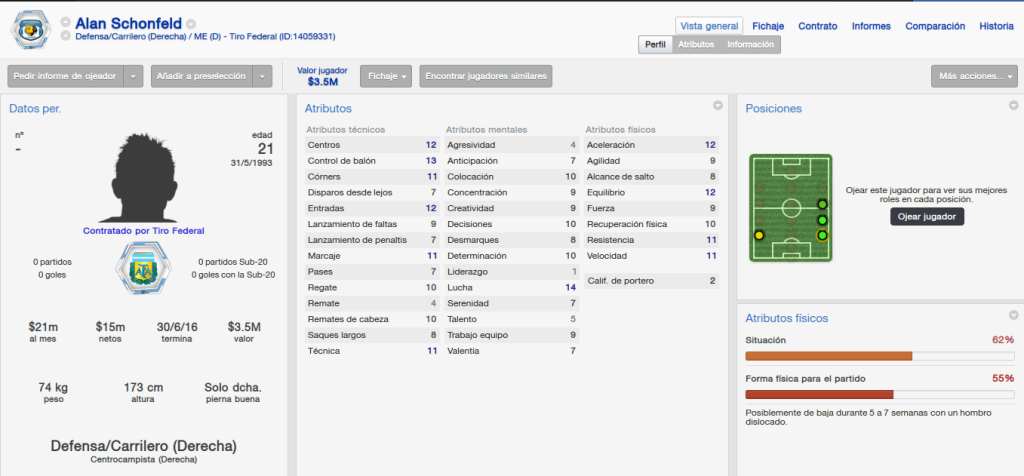Select the bottom green right-back position dot
The width and height of the screenshot is (1024, 476).
pyautogui.click(x=822, y=235)
